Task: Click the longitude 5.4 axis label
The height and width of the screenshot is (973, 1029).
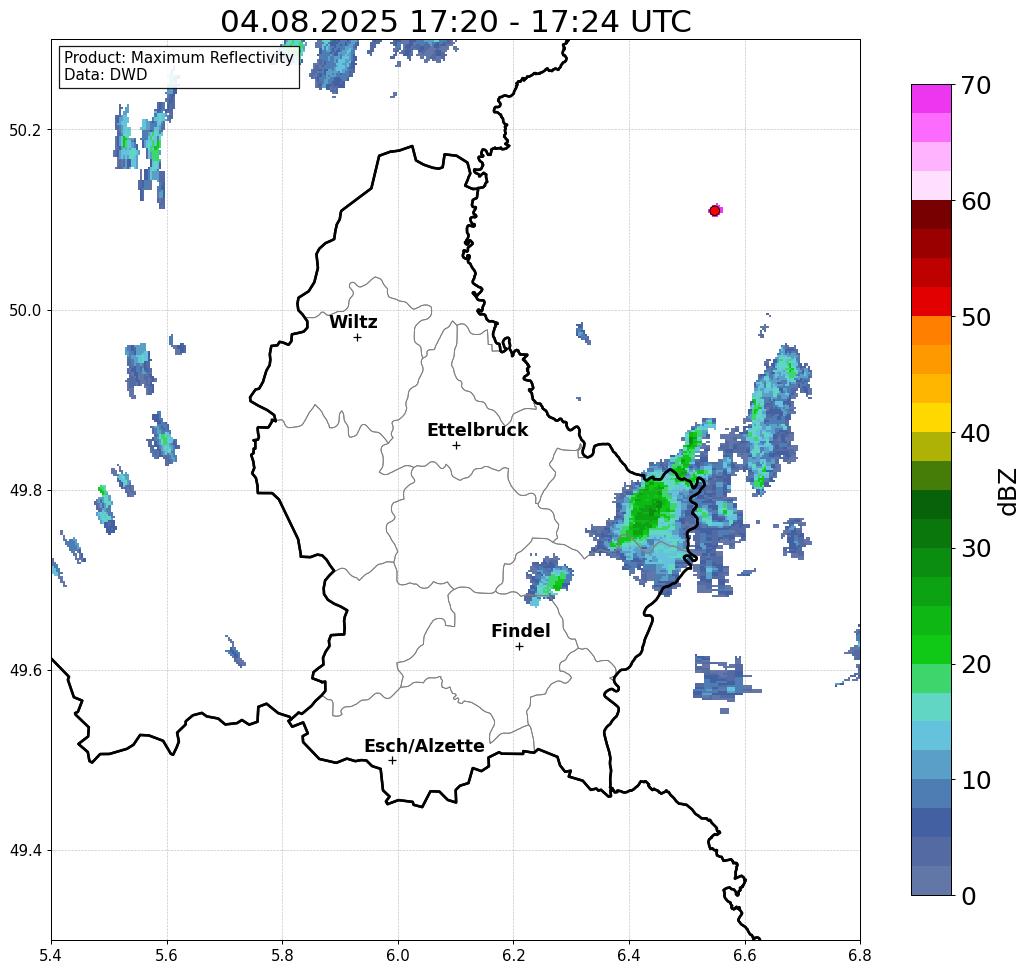Action: click(x=51, y=955)
